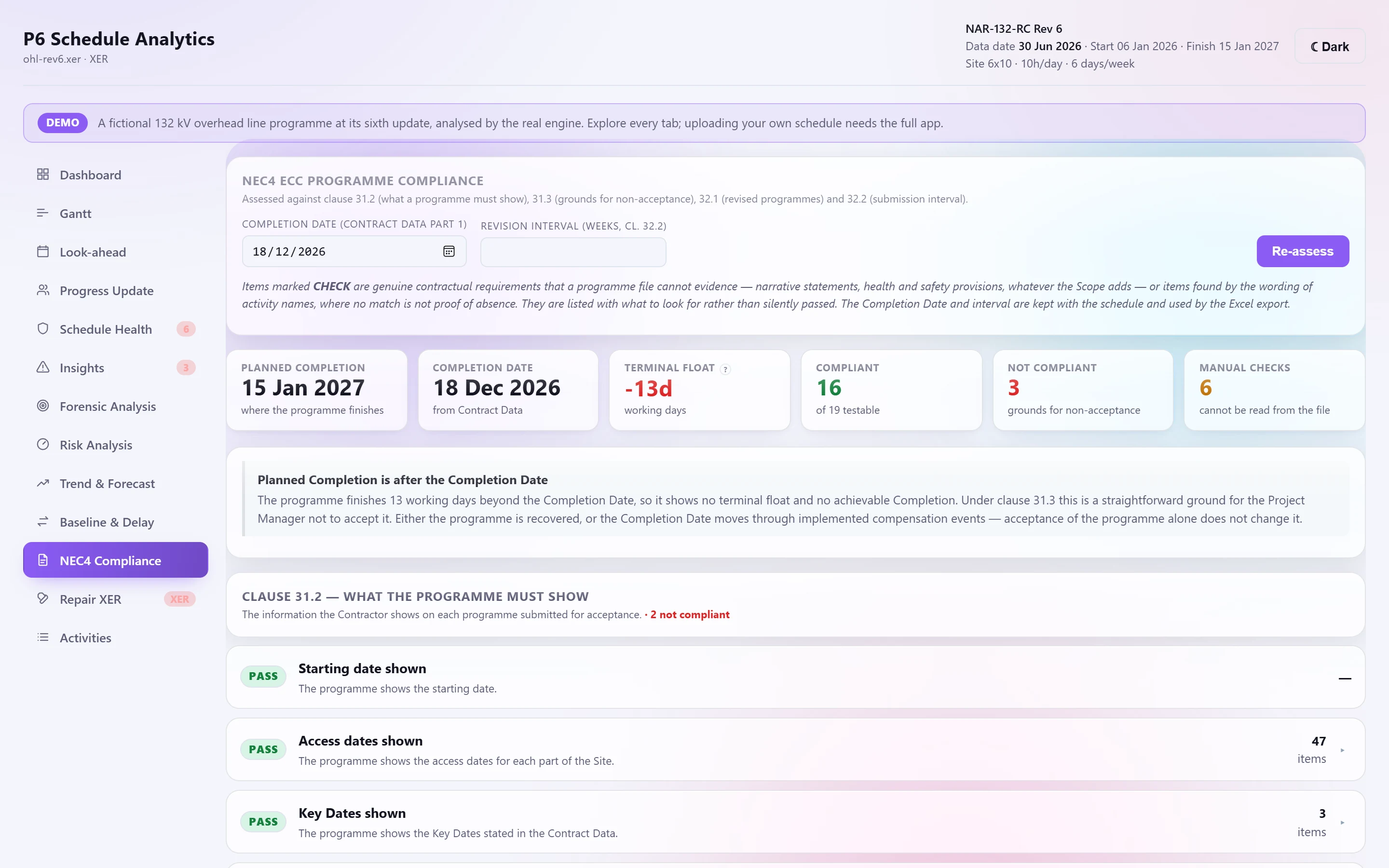Open the Gantt view
This screenshot has width=1389, height=868.
[x=115, y=213]
